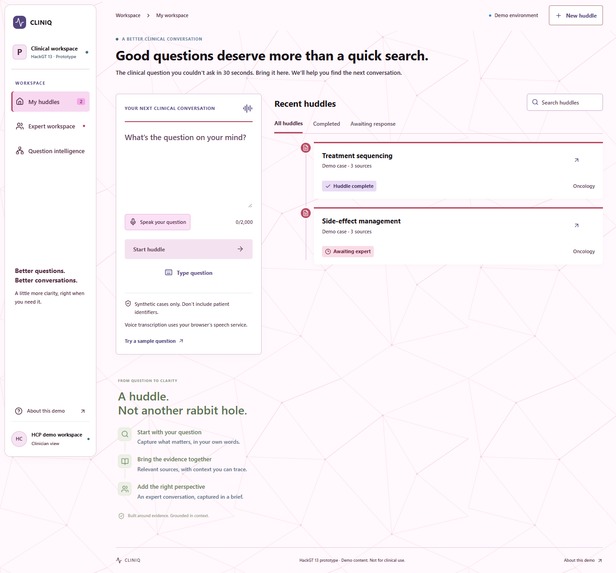The height and width of the screenshot is (573, 616).
Task: Click the question character counter 0/2,000
Action: pyautogui.click(x=244, y=222)
